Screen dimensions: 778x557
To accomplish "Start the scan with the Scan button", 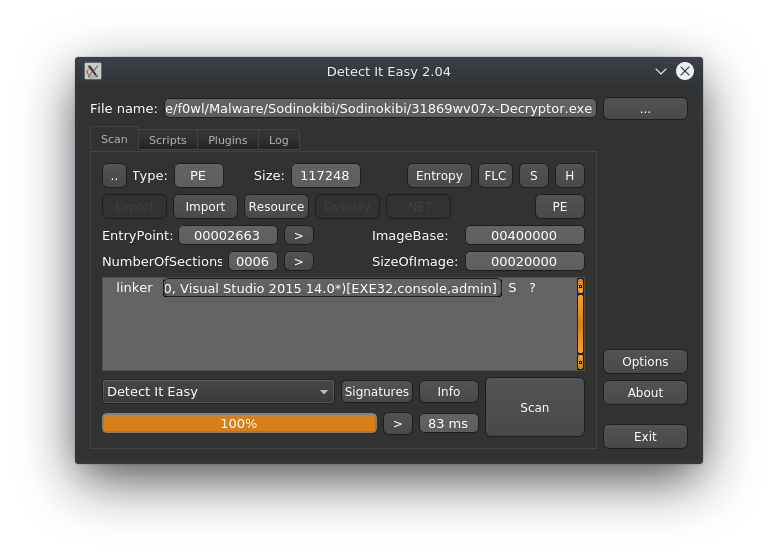I will pos(534,407).
